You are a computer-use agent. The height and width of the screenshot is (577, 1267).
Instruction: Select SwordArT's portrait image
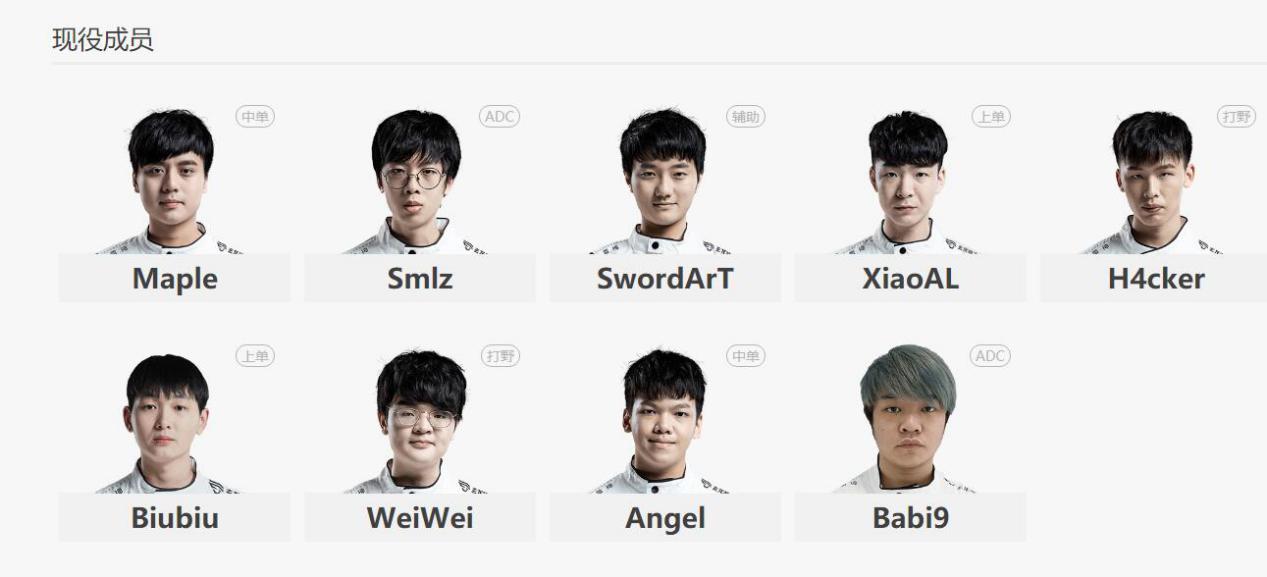pyautogui.click(x=663, y=180)
